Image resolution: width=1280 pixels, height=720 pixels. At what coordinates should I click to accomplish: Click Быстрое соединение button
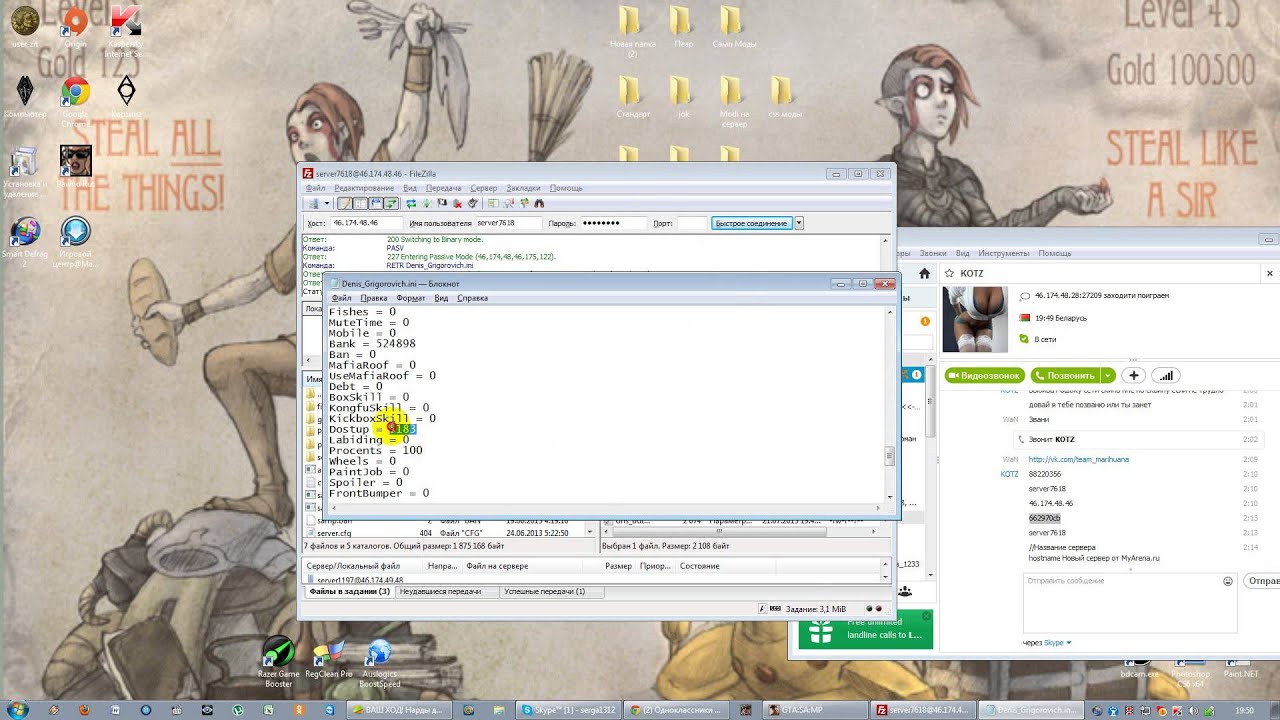(752, 223)
